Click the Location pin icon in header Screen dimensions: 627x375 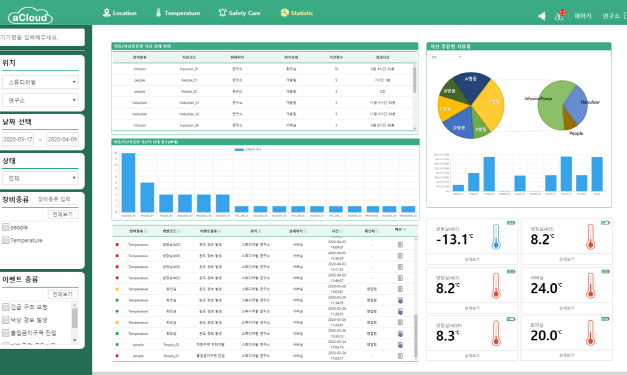106,13
